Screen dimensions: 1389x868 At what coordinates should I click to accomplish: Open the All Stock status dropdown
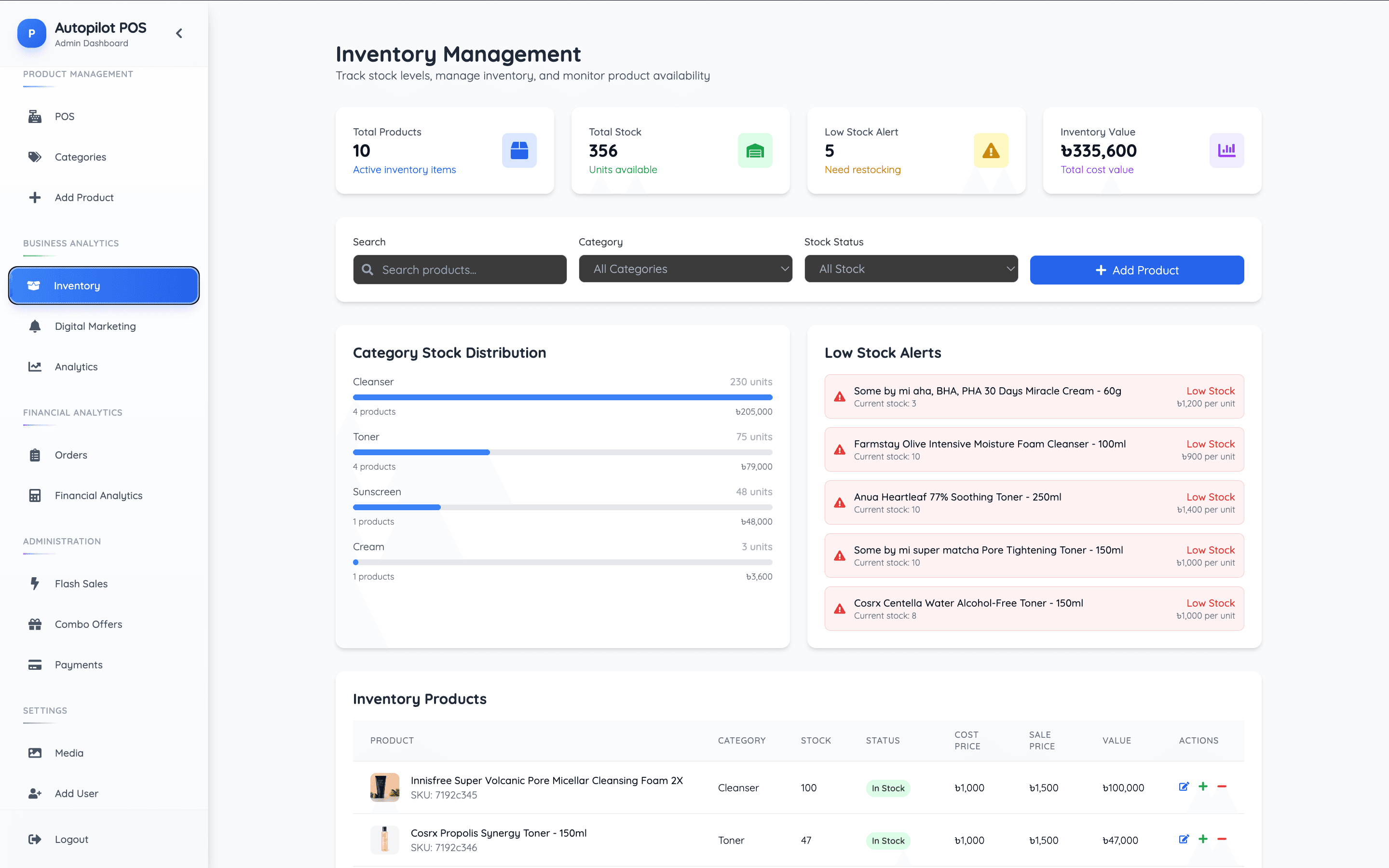pyautogui.click(x=911, y=269)
